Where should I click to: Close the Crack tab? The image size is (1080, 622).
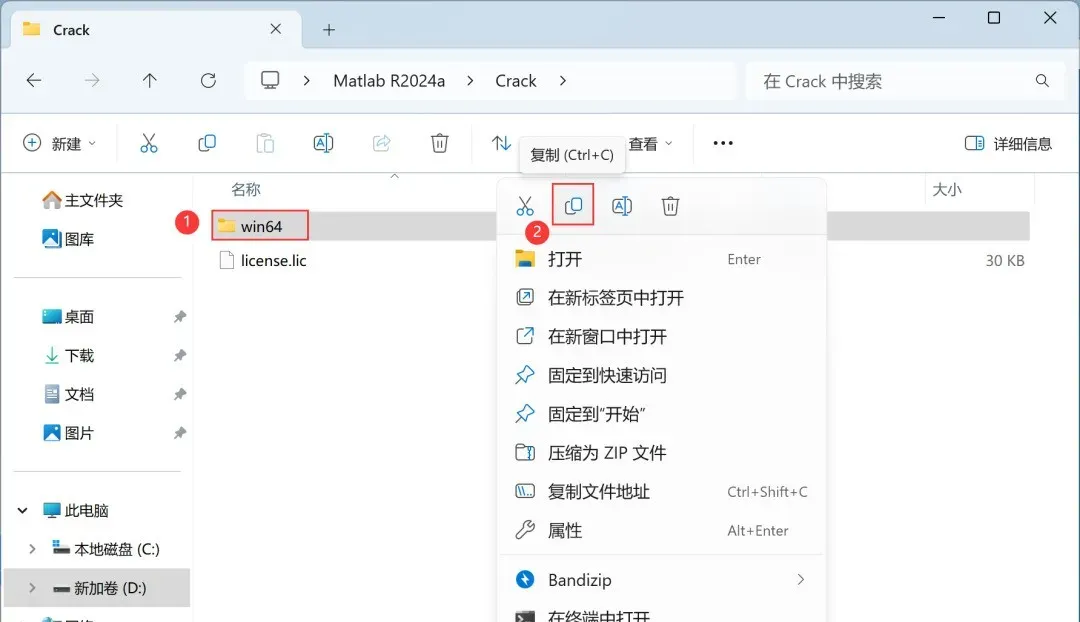point(276,29)
